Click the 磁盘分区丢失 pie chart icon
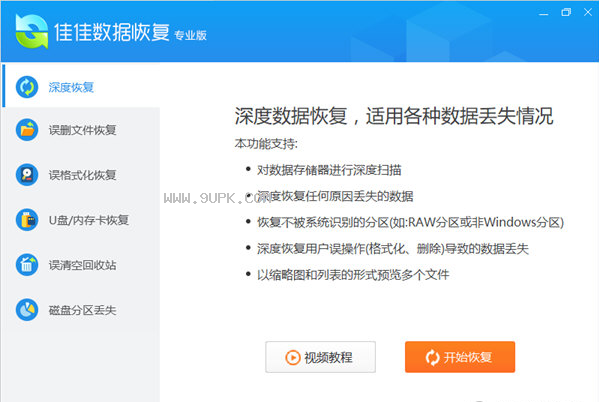This screenshot has width=599, height=402. point(27,310)
